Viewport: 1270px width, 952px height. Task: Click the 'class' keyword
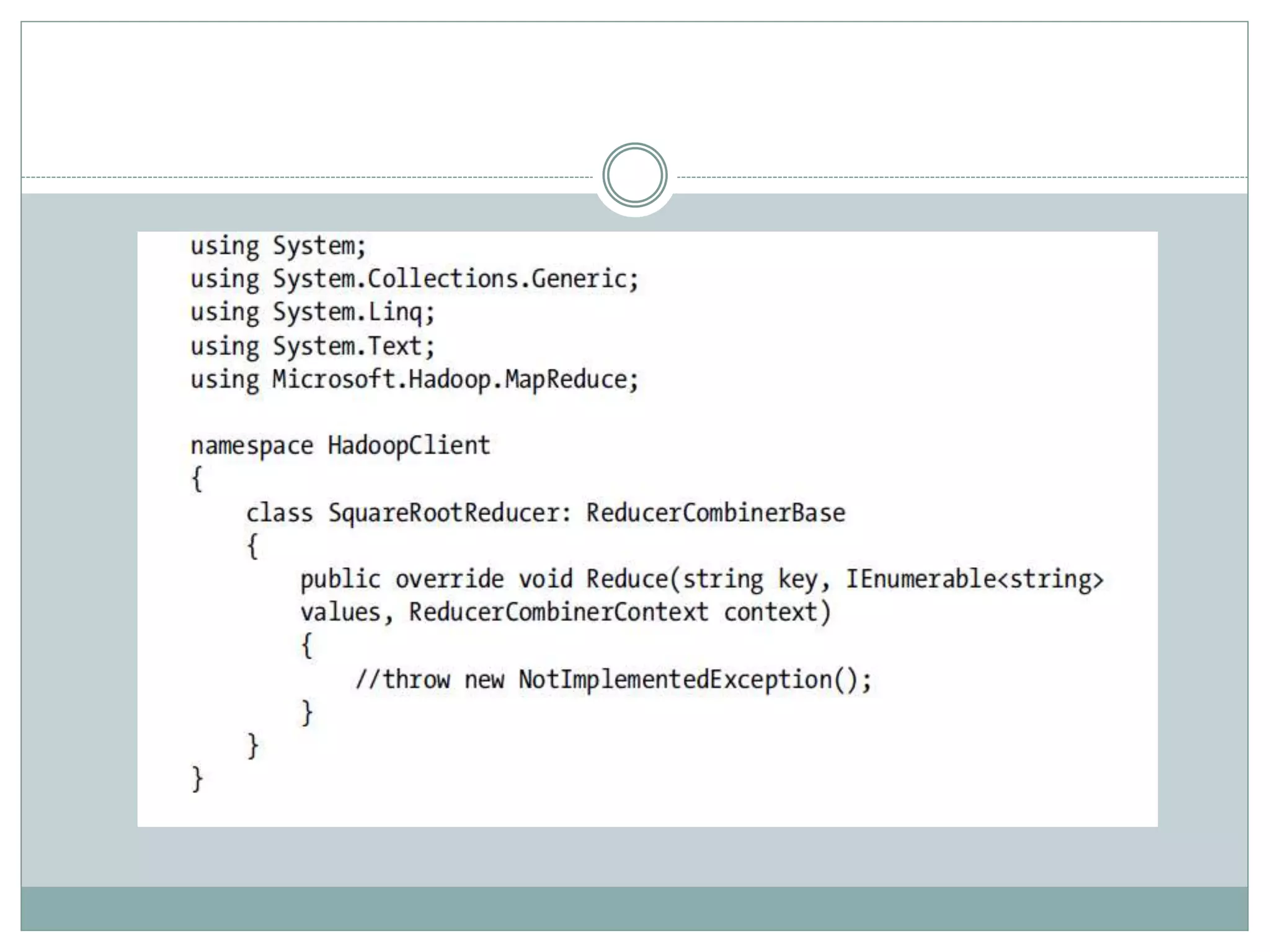tap(279, 513)
